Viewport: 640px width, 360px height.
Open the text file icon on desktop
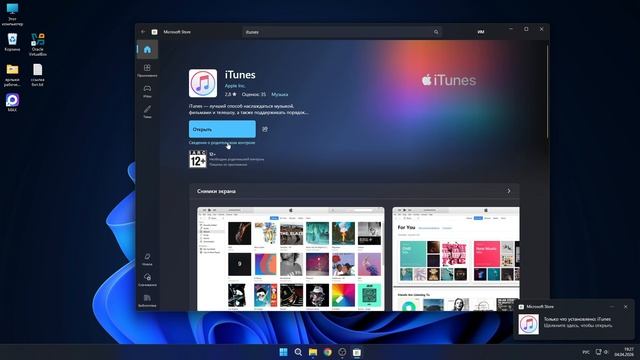(38, 75)
